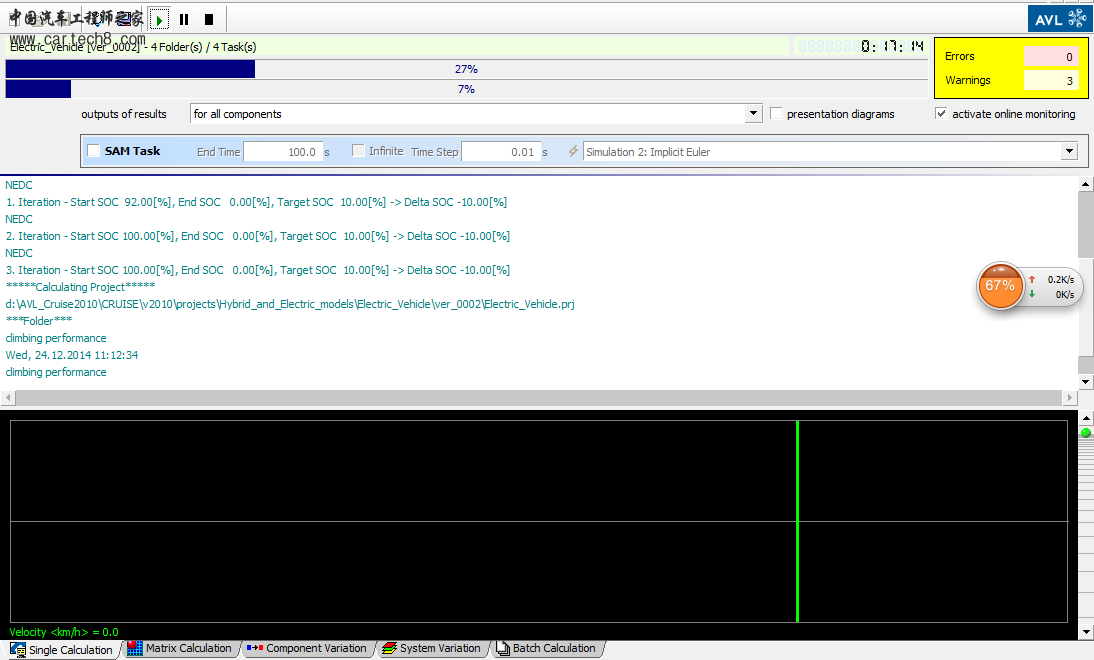Pause the running calculation
Screen dimensions: 1094x660
coord(184,20)
